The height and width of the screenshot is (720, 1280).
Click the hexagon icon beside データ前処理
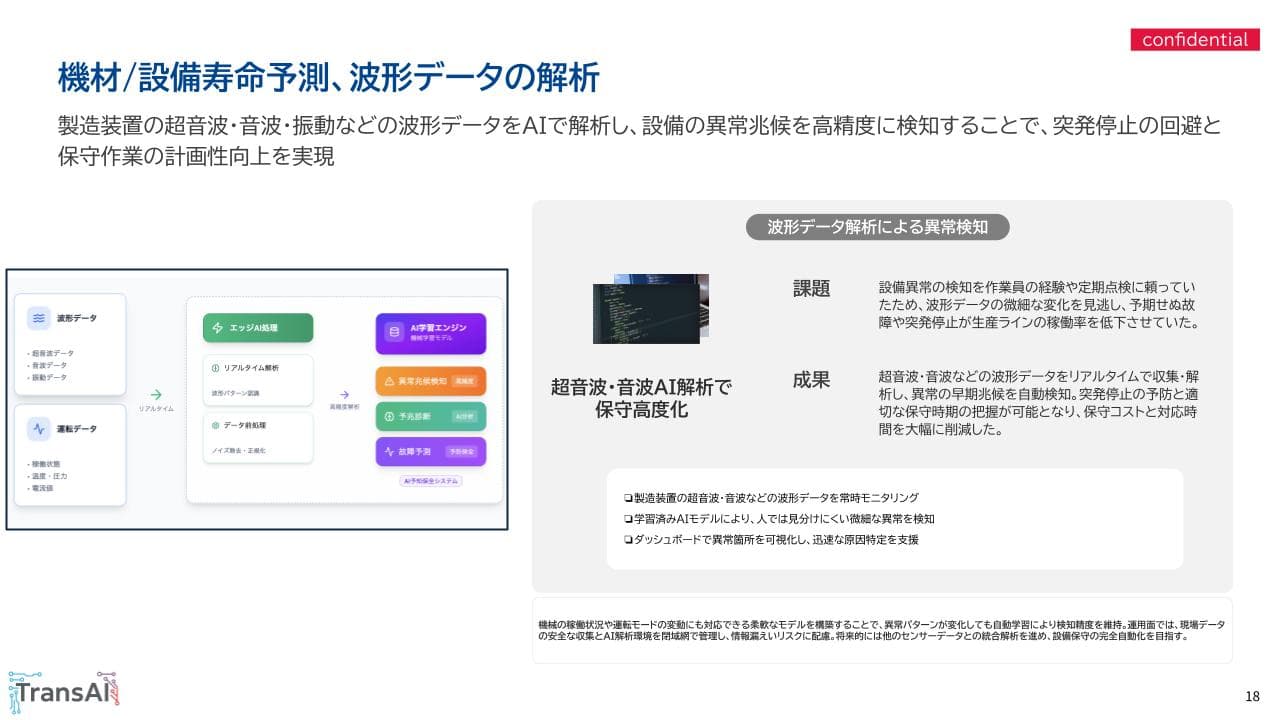(216, 424)
